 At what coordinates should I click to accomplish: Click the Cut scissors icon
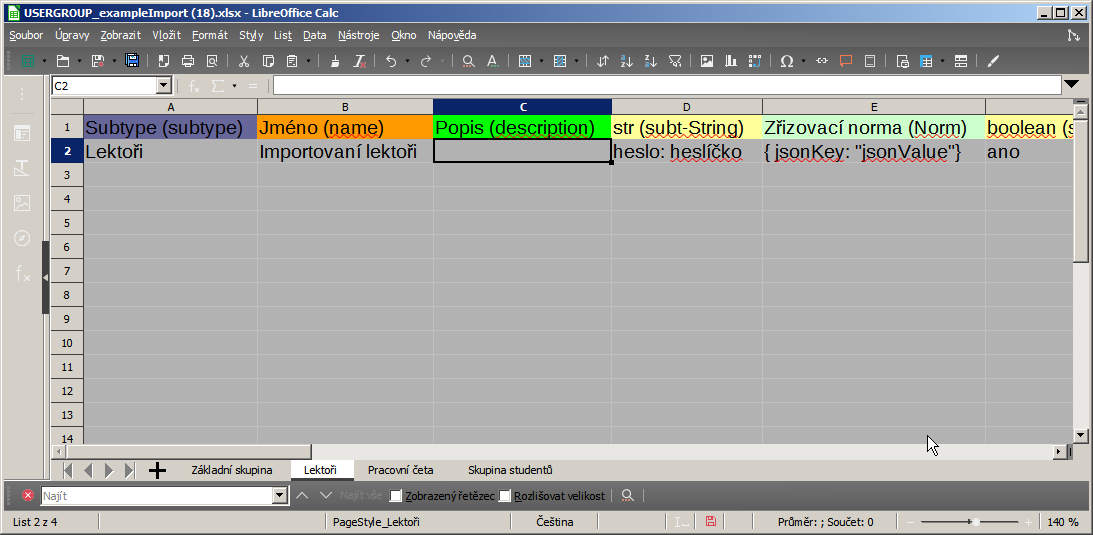point(243,61)
